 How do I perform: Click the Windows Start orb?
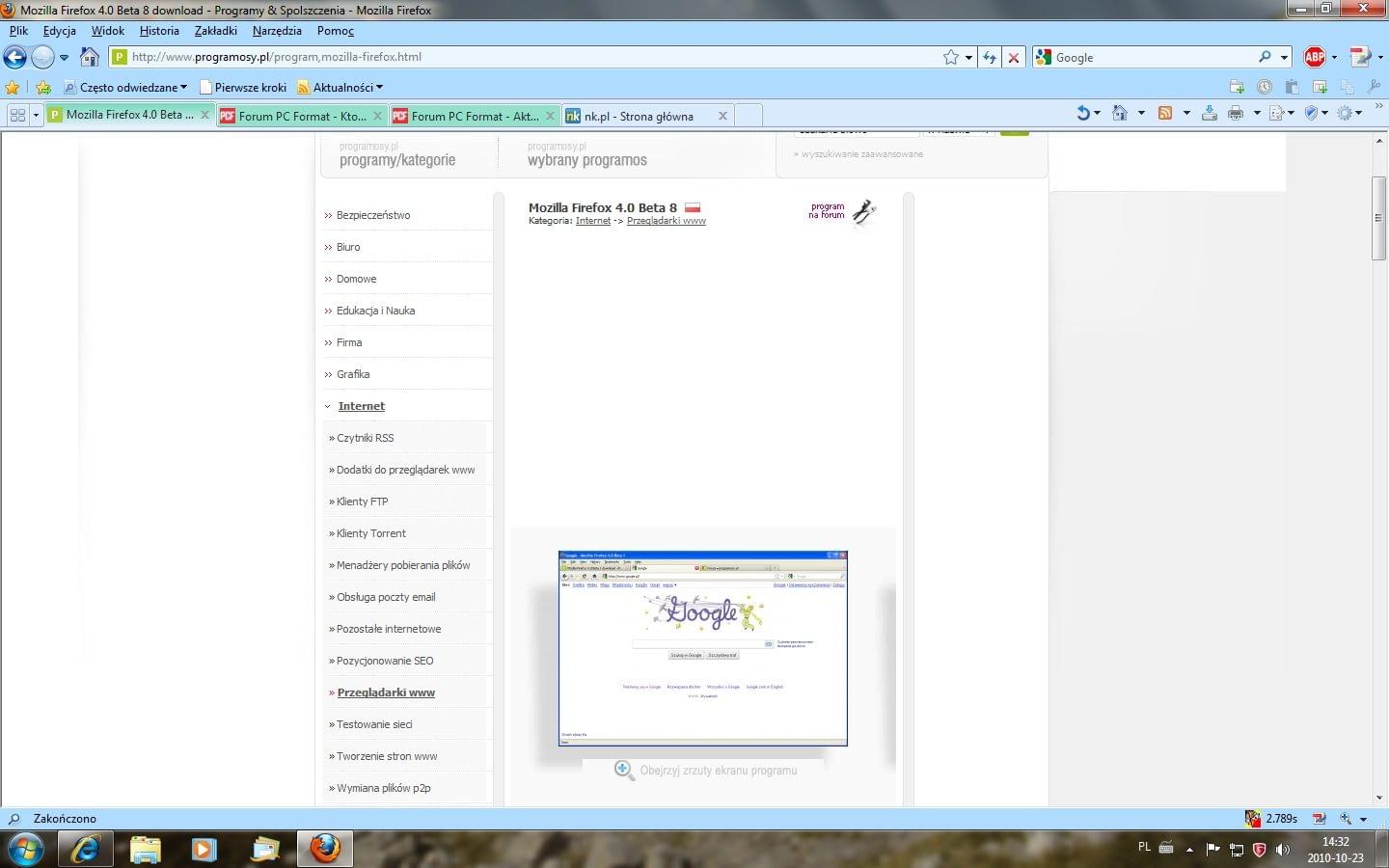(27, 849)
